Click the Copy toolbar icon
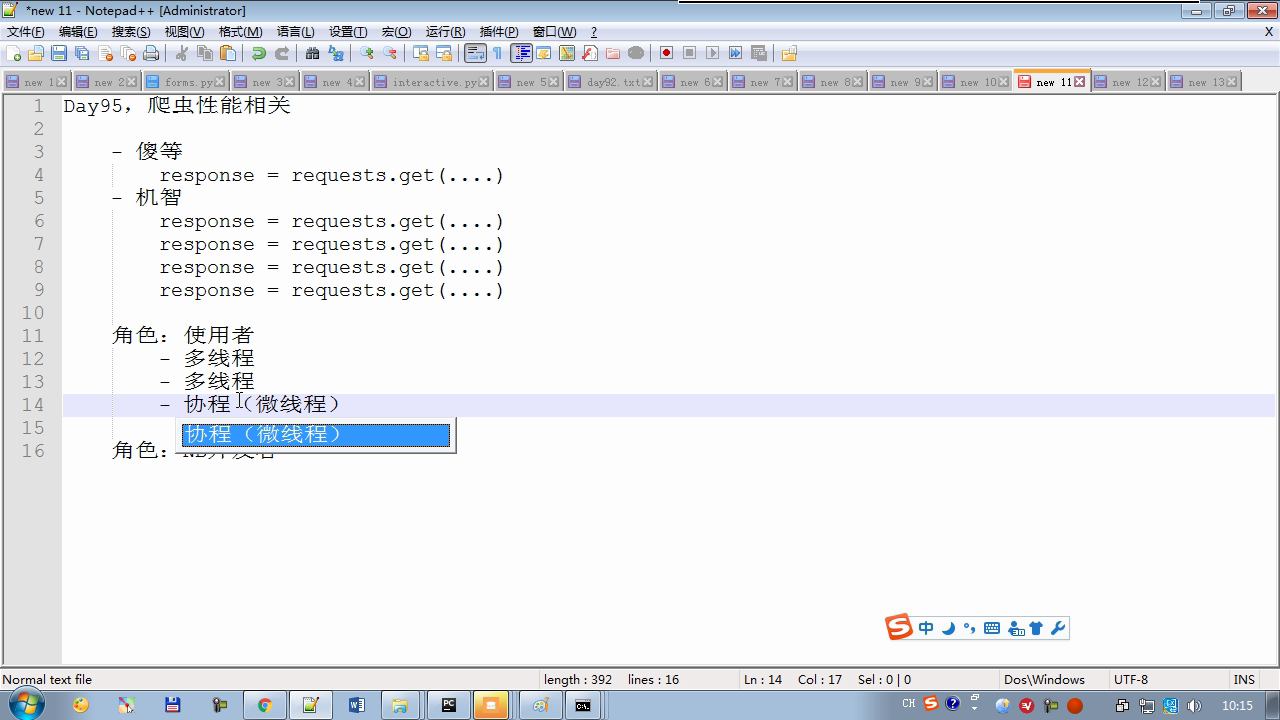This screenshot has width=1280, height=720. (x=205, y=53)
